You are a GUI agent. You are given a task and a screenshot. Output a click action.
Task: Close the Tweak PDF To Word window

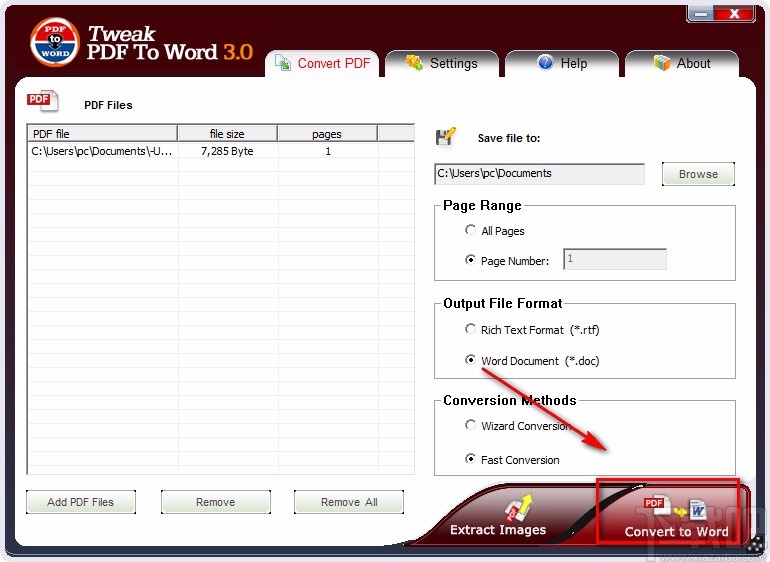pyautogui.click(x=734, y=14)
